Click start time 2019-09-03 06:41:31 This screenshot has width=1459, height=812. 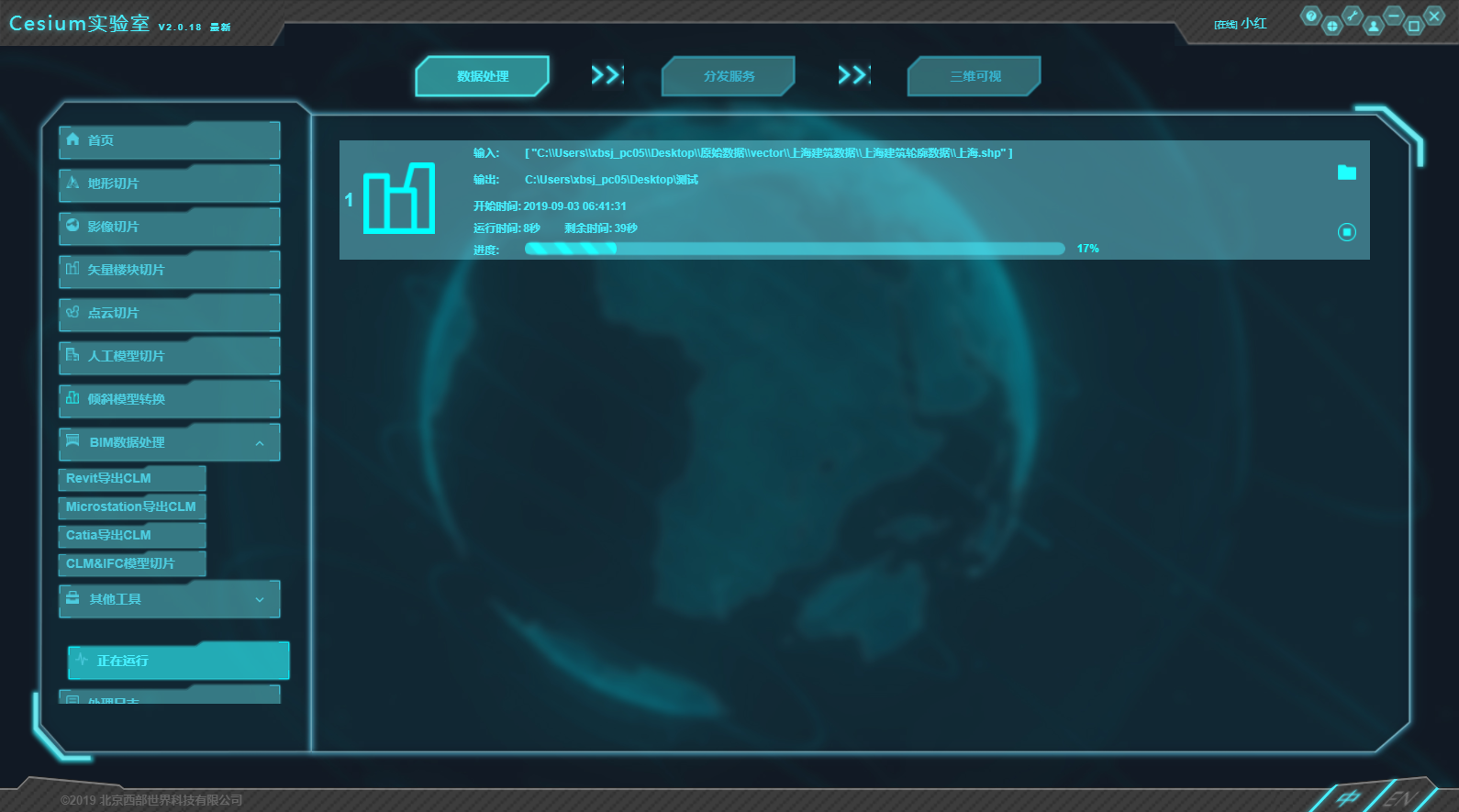tap(574, 206)
